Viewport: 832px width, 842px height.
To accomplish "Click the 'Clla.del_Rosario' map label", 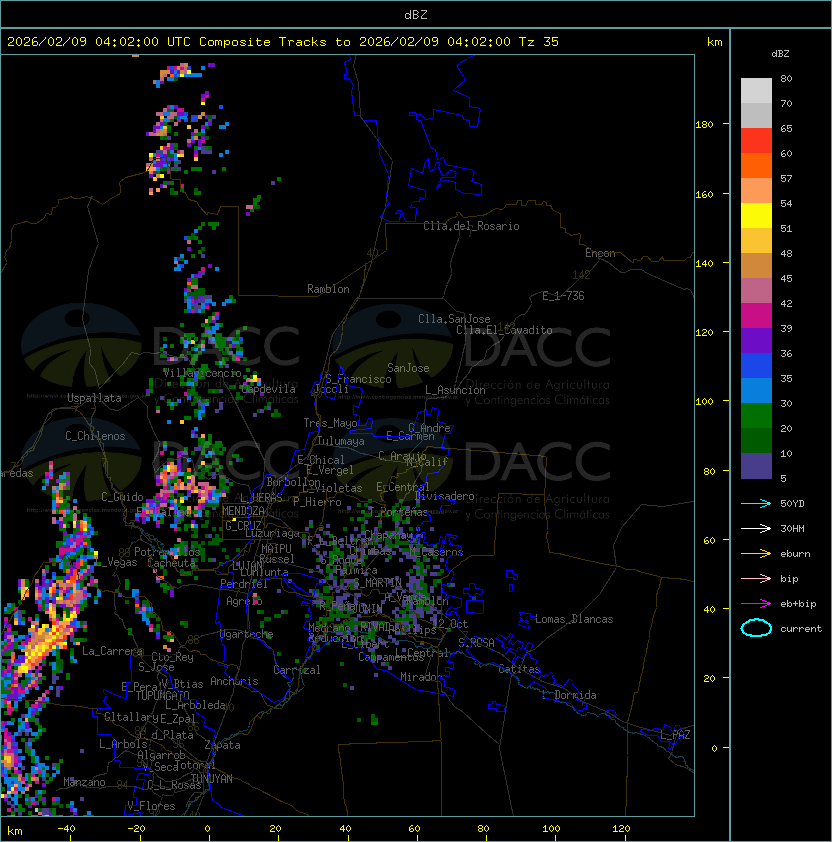I will [471, 226].
